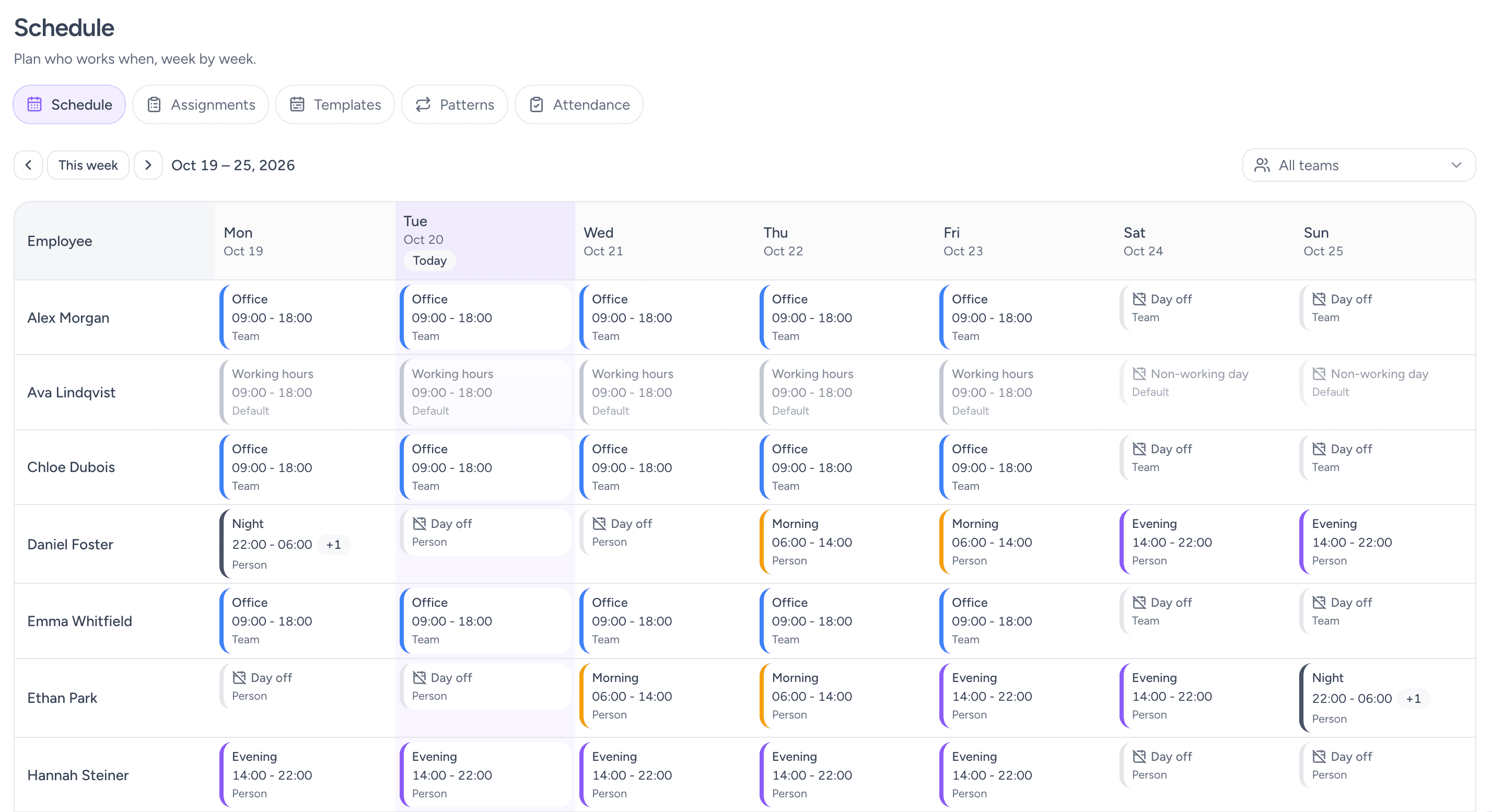Go to previous week with left chevron
This screenshot has height=812, width=1492.
click(28, 166)
